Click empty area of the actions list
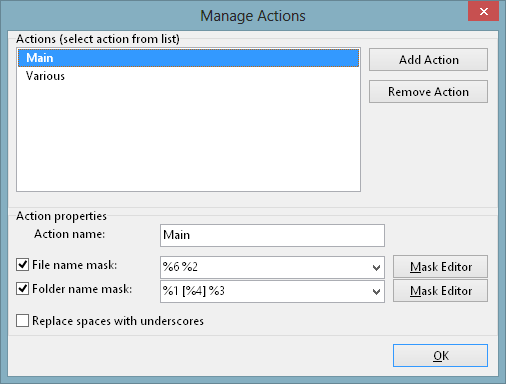Screen dimensions: 506x384 (188, 137)
